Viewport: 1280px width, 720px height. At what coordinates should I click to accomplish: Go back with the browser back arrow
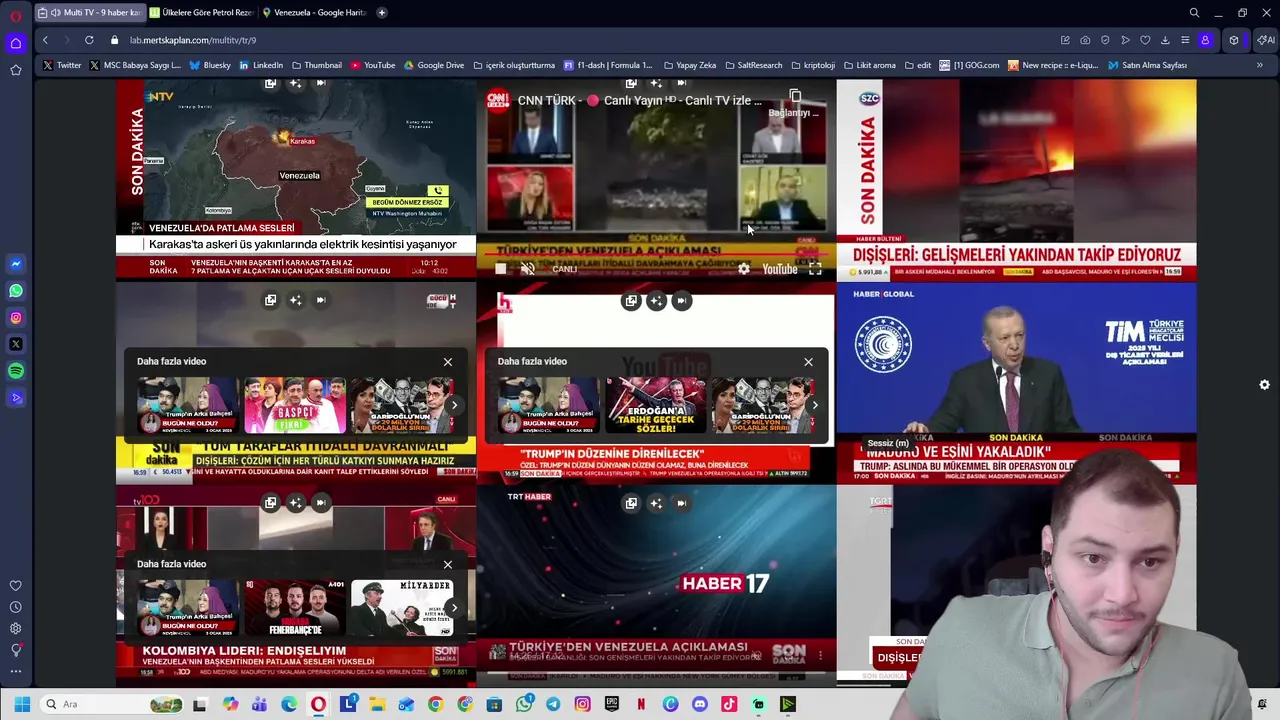click(x=45, y=40)
